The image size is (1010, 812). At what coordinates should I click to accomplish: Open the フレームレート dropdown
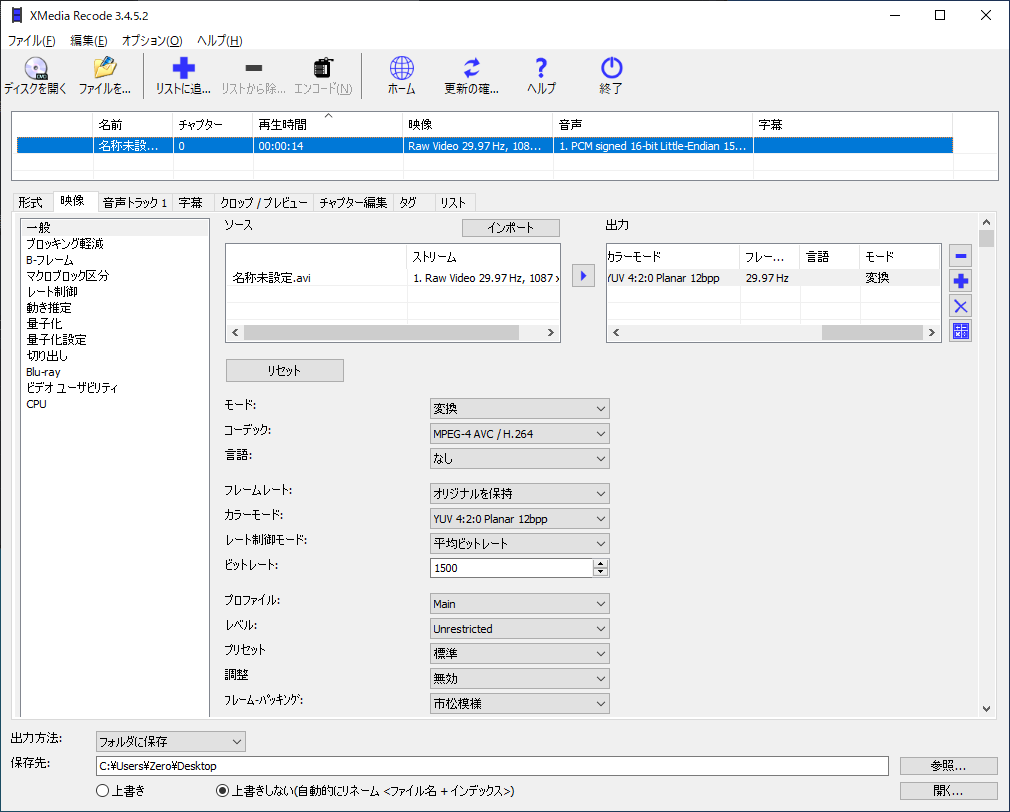pos(519,493)
